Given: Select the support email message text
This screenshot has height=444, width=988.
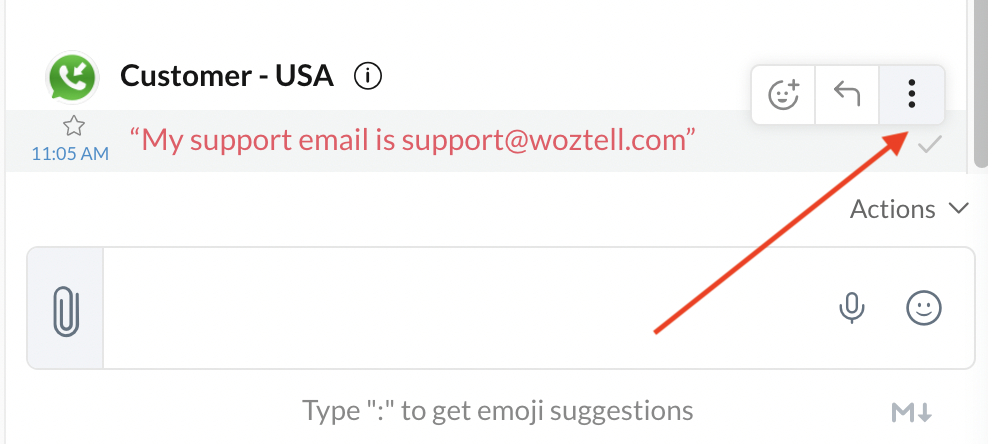Looking at the screenshot, I should click(413, 141).
